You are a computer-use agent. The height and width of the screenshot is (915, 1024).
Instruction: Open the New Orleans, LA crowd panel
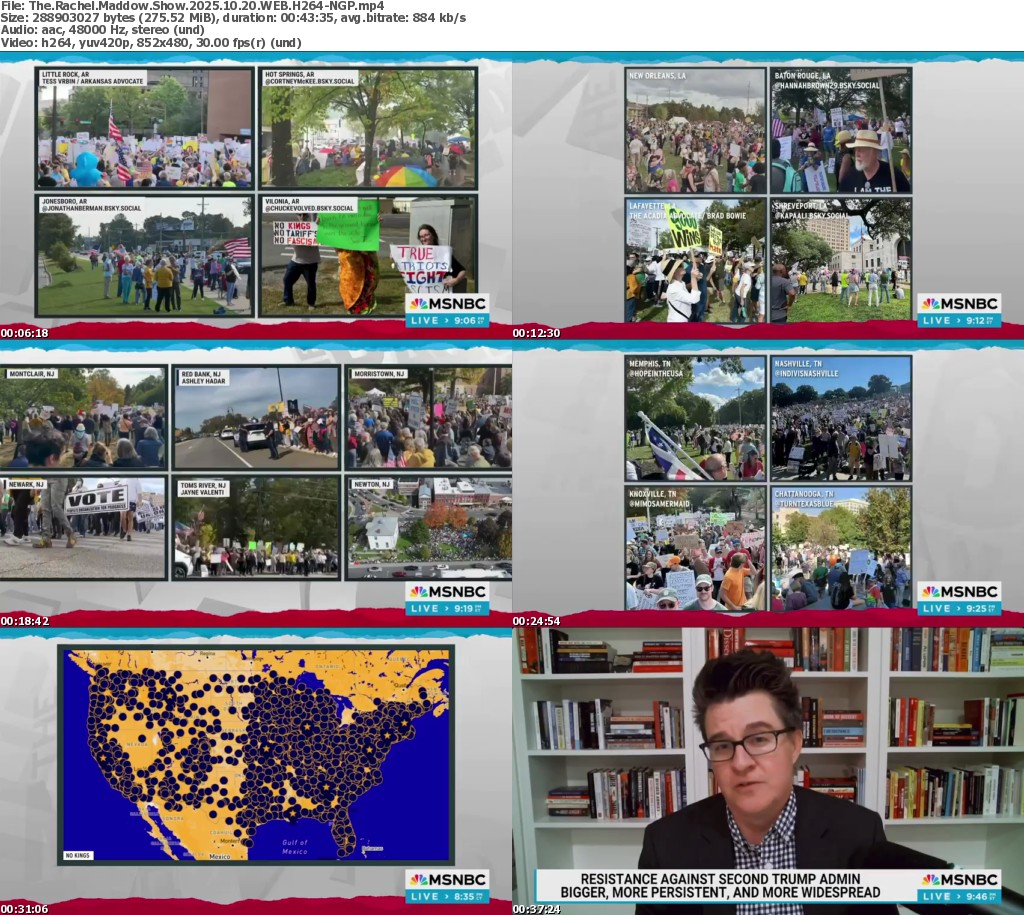695,130
